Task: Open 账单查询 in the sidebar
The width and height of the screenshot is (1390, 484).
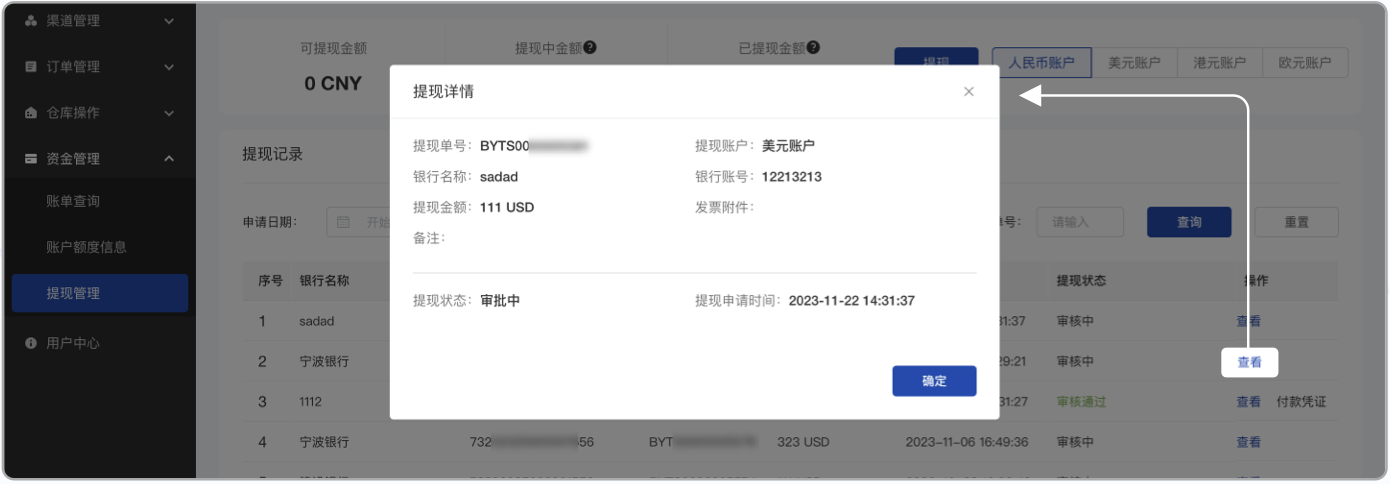Action: 73,201
